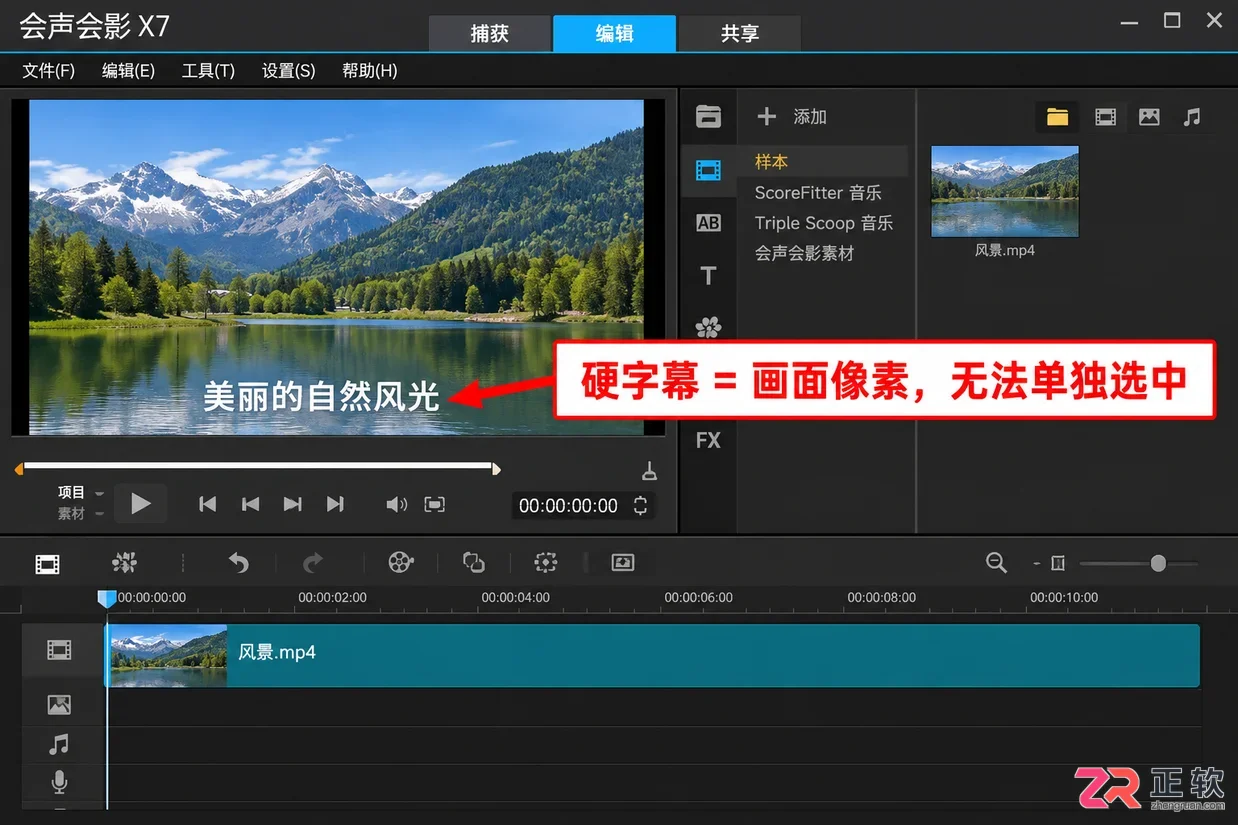Select the 样本 library folder
This screenshot has height=825, width=1238.
(x=824, y=161)
